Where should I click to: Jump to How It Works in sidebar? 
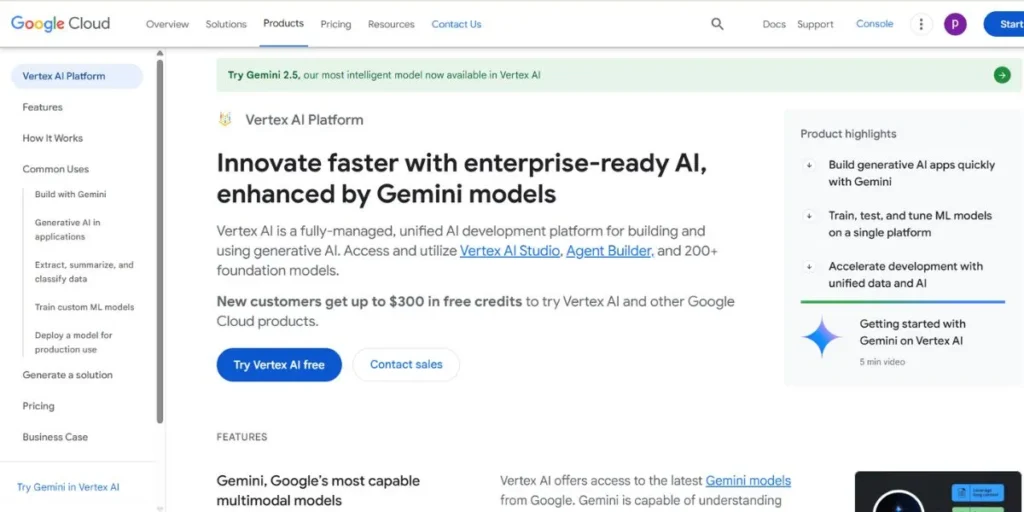click(52, 138)
